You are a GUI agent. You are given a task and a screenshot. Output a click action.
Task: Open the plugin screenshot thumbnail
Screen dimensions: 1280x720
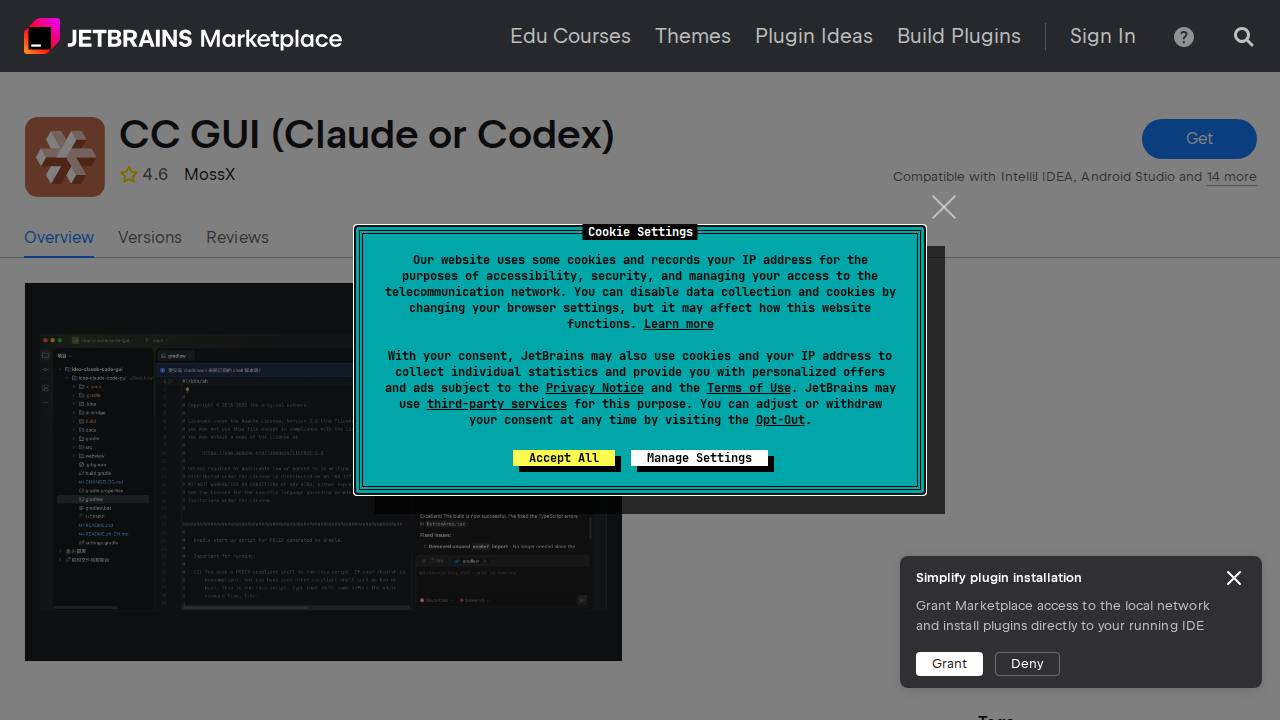coord(323,472)
